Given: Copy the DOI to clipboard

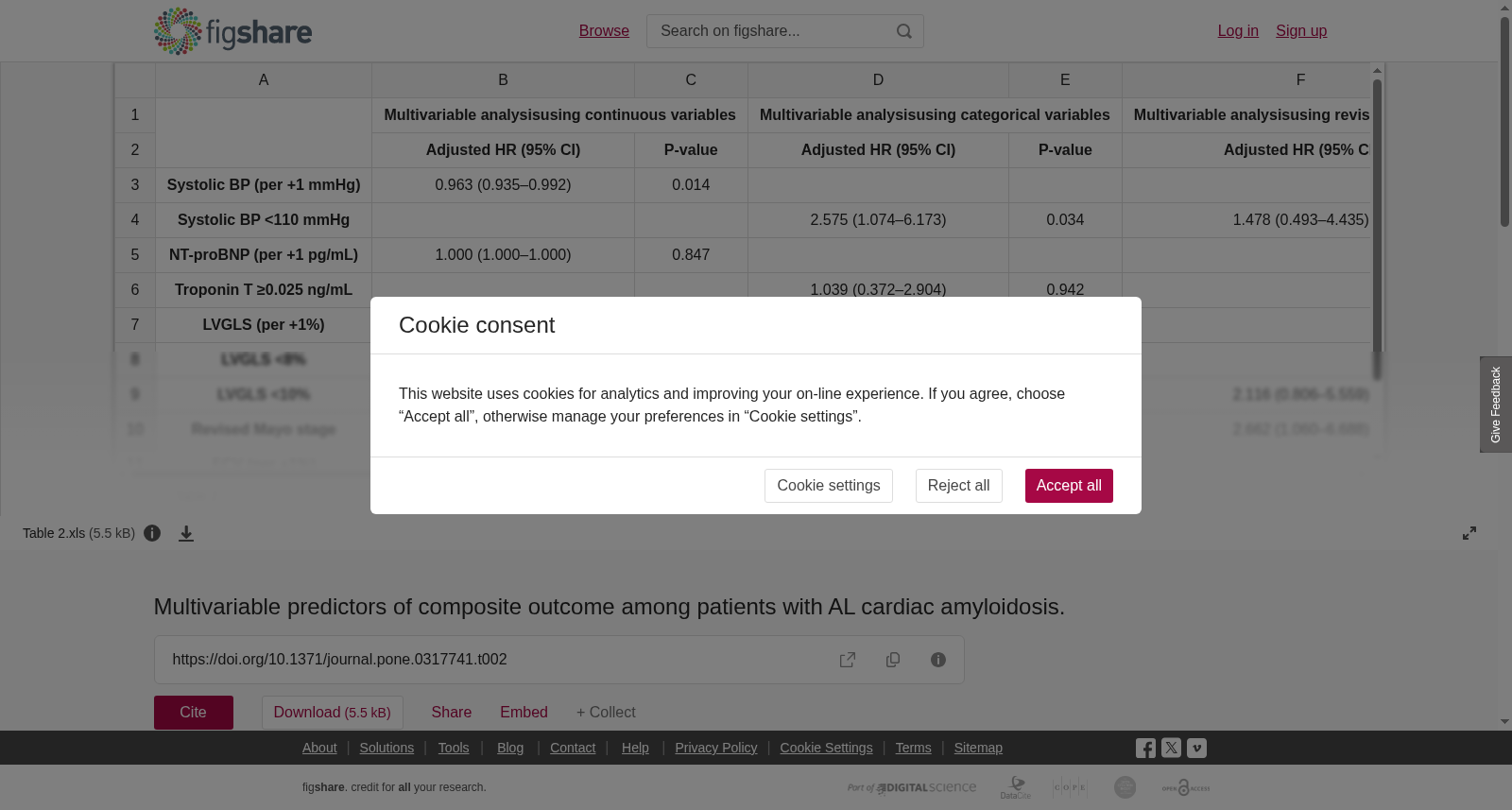Looking at the screenshot, I should tap(893, 660).
